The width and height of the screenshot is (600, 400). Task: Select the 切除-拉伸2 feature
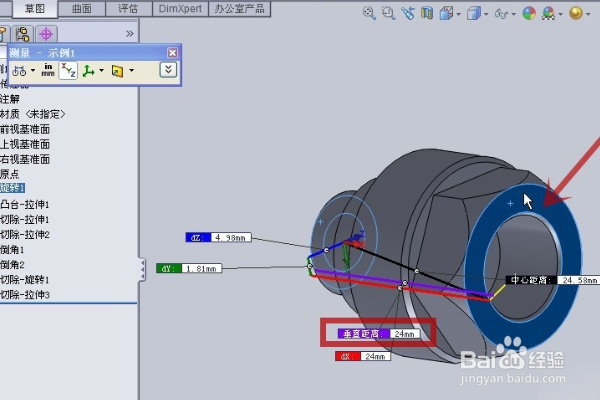pyautogui.click(x=25, y=235)
